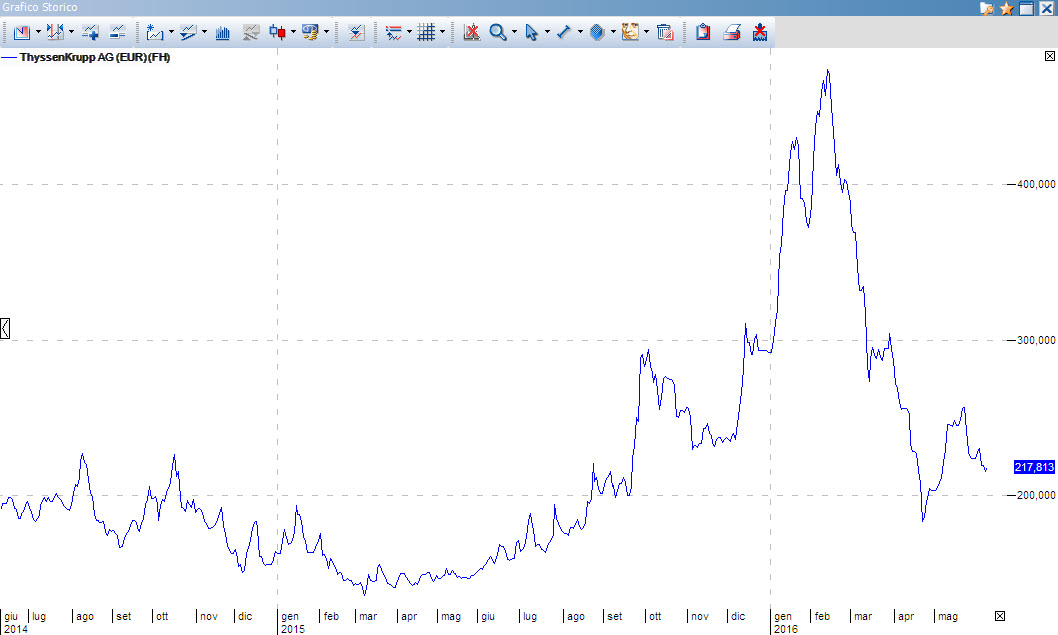Click the greyed-out chart icon
The image size is (1058, 635).
click(x=250, y=32)
